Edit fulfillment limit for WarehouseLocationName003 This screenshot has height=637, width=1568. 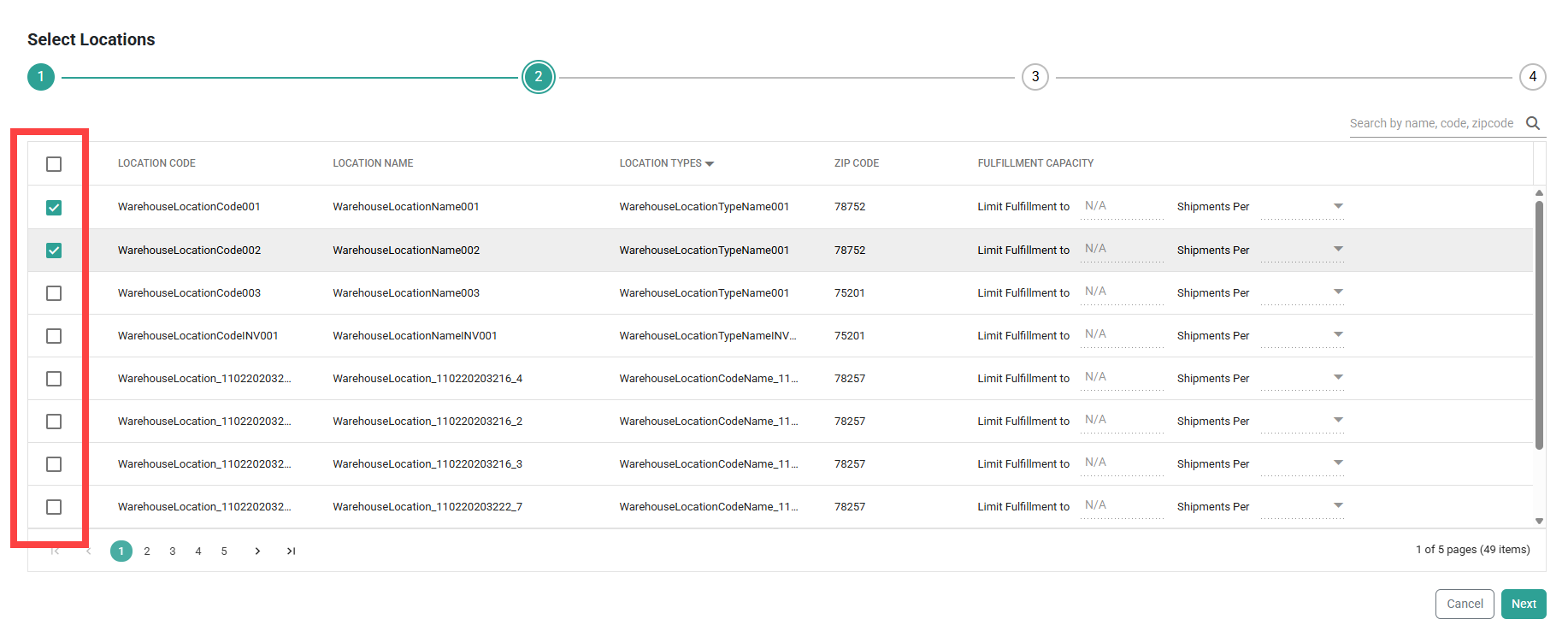(1122, 292)
